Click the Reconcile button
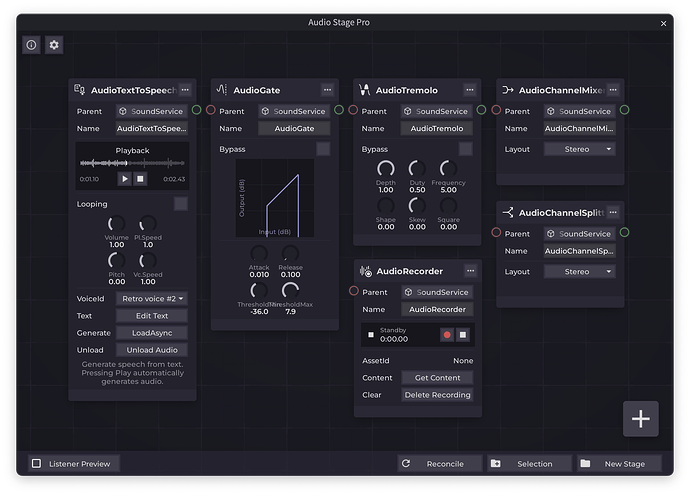This screenshot has height=494, width=690. [x=437, y=464]
